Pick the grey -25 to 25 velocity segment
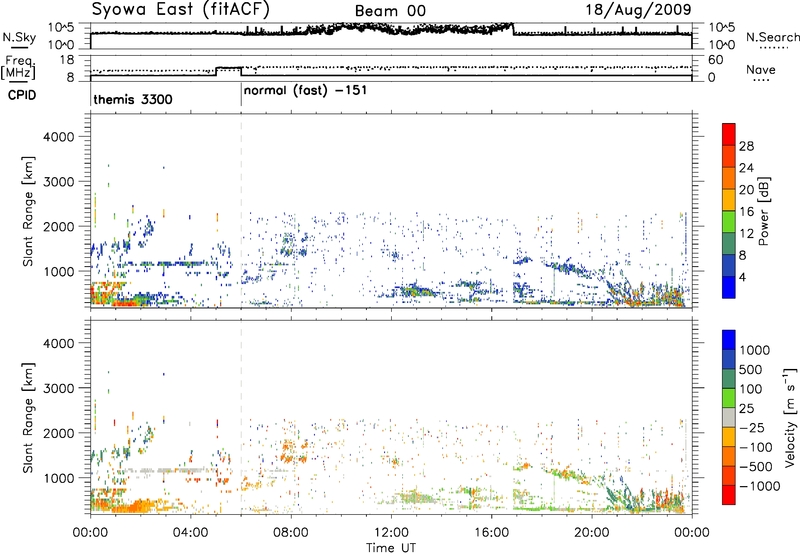 (x=729, y=417)
